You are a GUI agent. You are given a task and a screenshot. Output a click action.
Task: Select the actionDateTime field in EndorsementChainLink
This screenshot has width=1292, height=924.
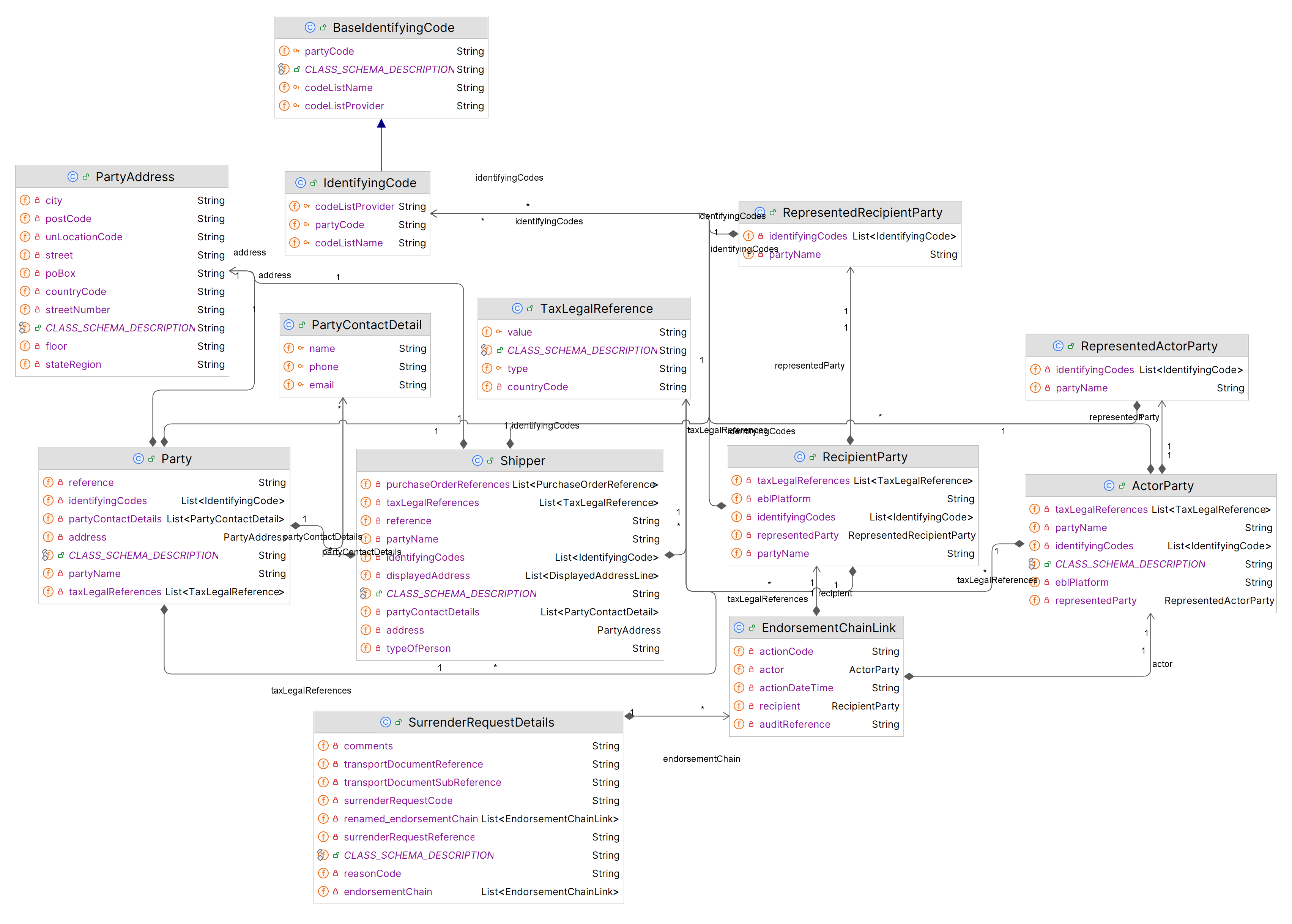tap(816, 688)
